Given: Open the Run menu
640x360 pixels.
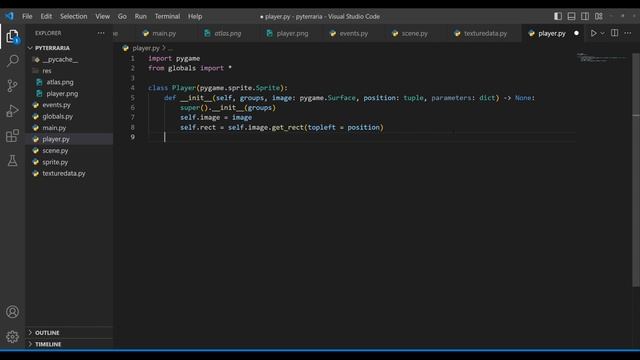Looking at the screenshot, I should (140, 16).
